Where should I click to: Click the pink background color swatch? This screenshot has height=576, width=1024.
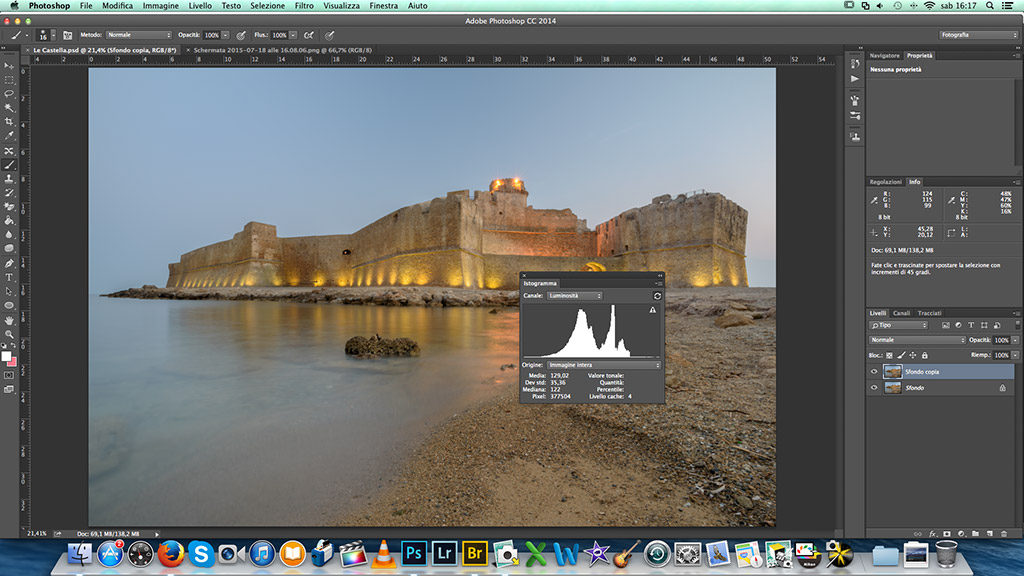12,361
